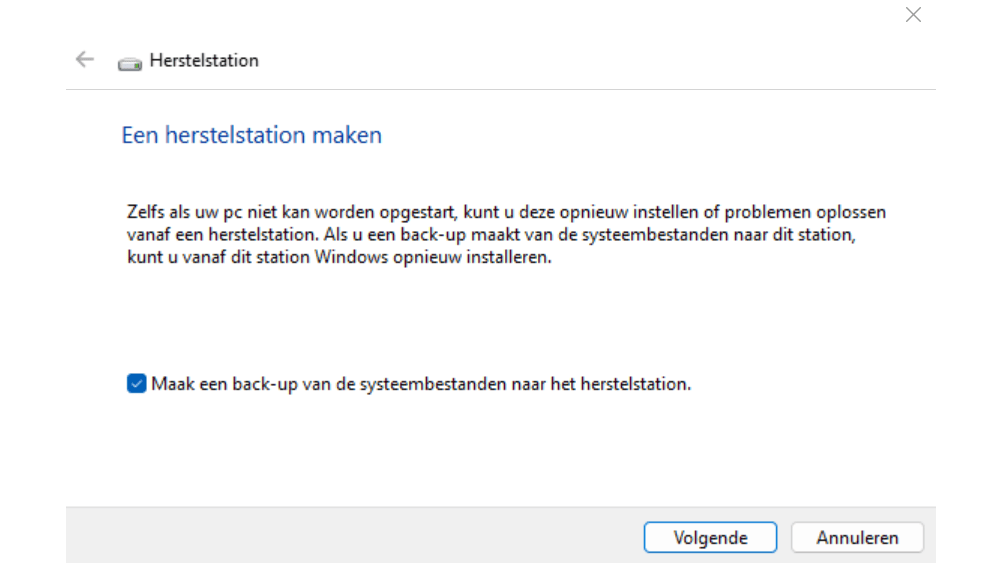The width and height of the screenshot is (1001, 563).
Task: Click the 'Een herstelstation maken' heading
Action: pos(251,135)
